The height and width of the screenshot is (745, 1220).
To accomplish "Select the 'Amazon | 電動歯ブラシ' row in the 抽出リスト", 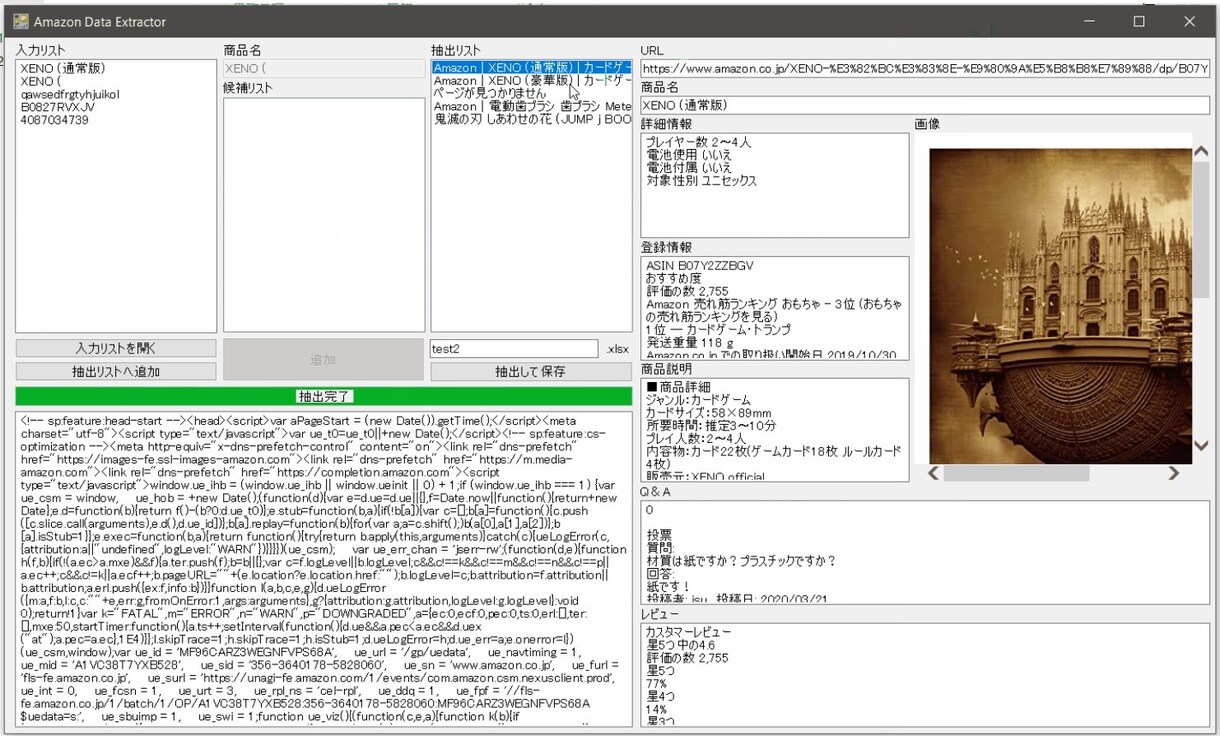I will pos(531,105).
